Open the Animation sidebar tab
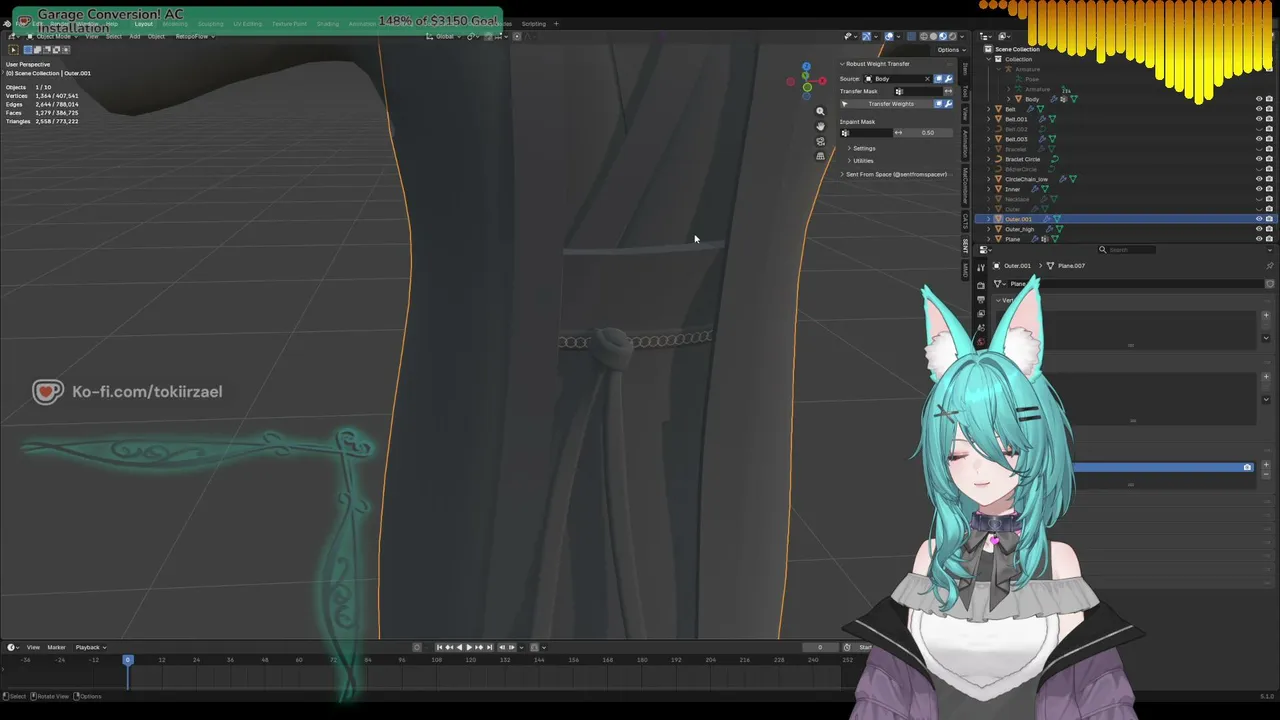Viewport: 1280px width, 720px height. [x=965, y=143]
